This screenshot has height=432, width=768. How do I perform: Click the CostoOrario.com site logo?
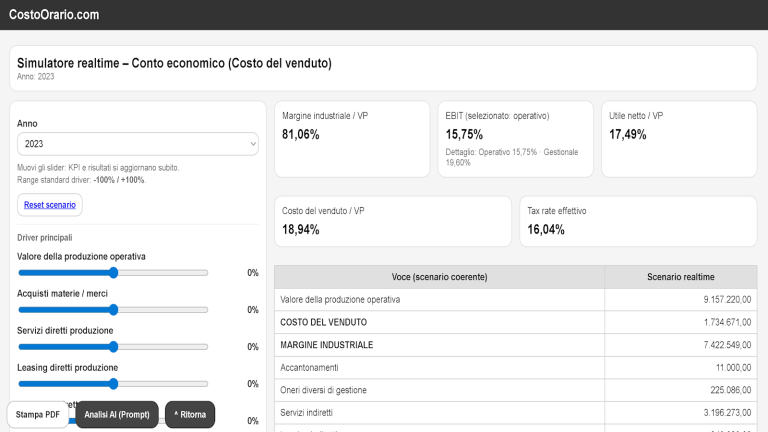tap(54, 14)
